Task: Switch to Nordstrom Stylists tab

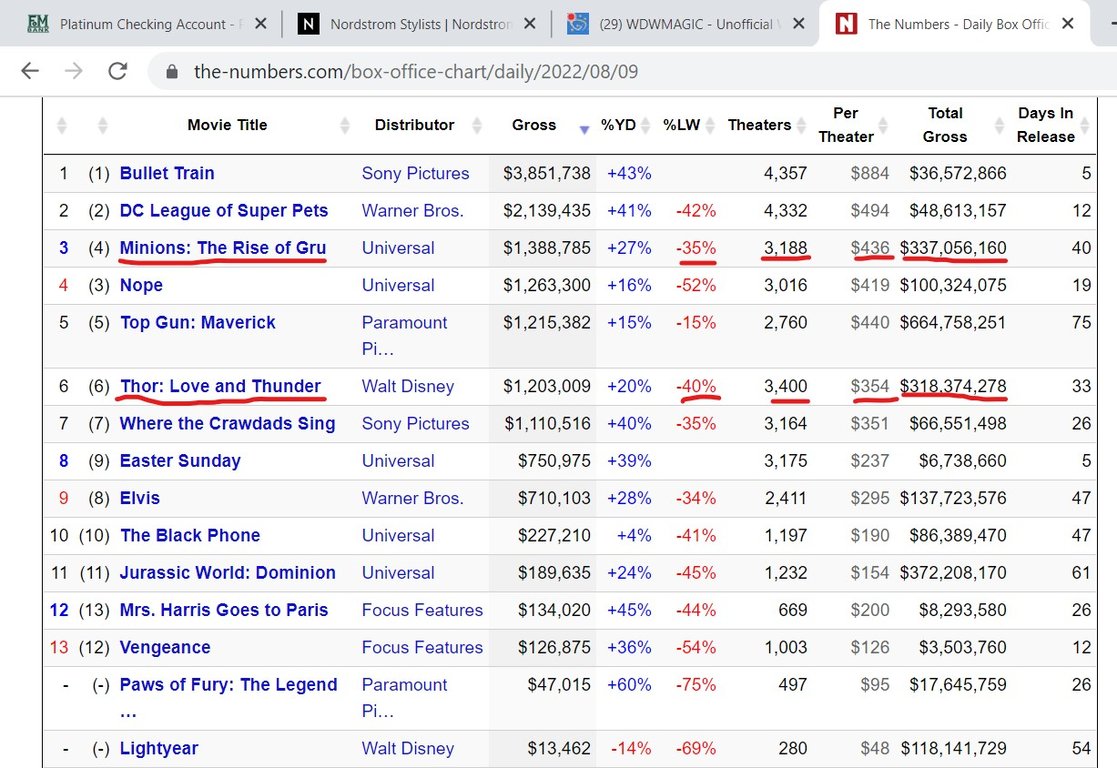Action: pyautogui.click(x=420, y=24)
